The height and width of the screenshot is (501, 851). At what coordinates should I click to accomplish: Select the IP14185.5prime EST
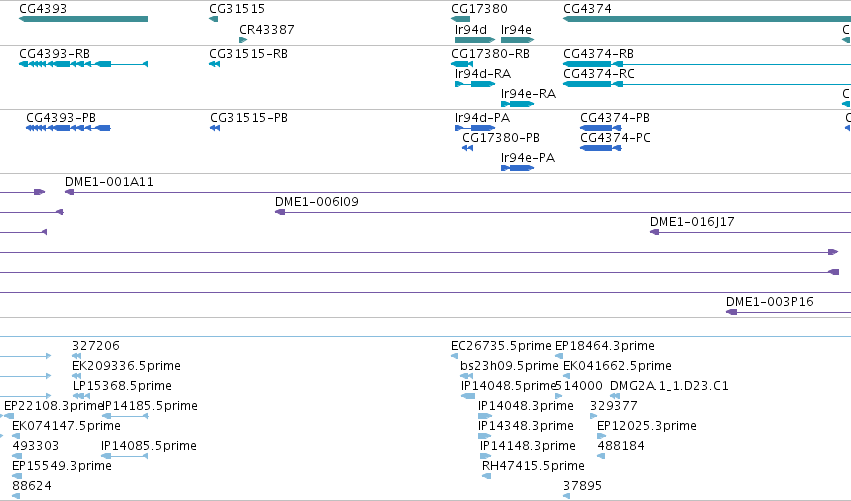click(125, 416)
